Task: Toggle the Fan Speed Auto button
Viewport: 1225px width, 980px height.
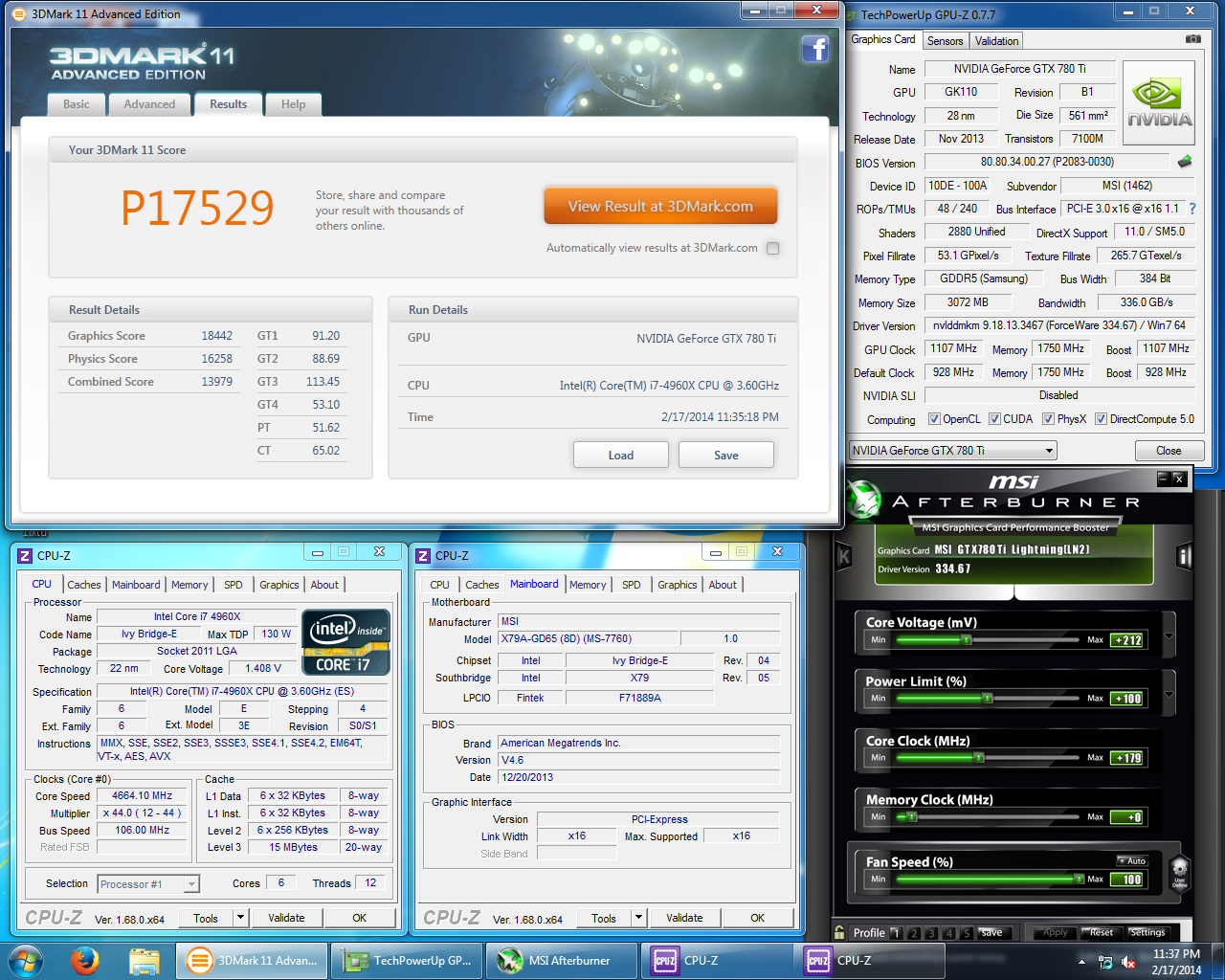Action: coord(1132,861)
